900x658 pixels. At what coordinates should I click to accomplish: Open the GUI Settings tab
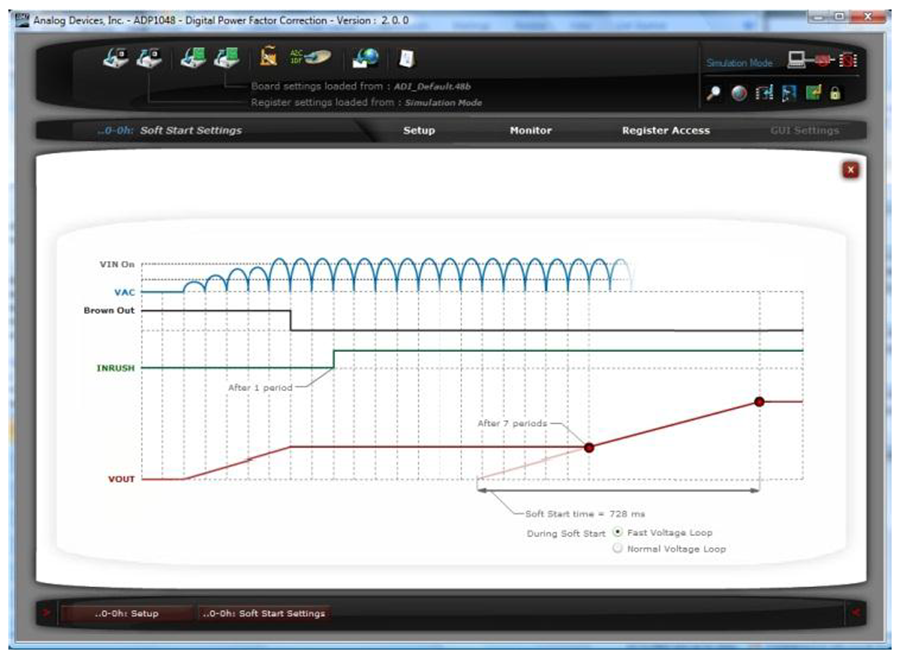pyautogui.click(x=805, y=130)
